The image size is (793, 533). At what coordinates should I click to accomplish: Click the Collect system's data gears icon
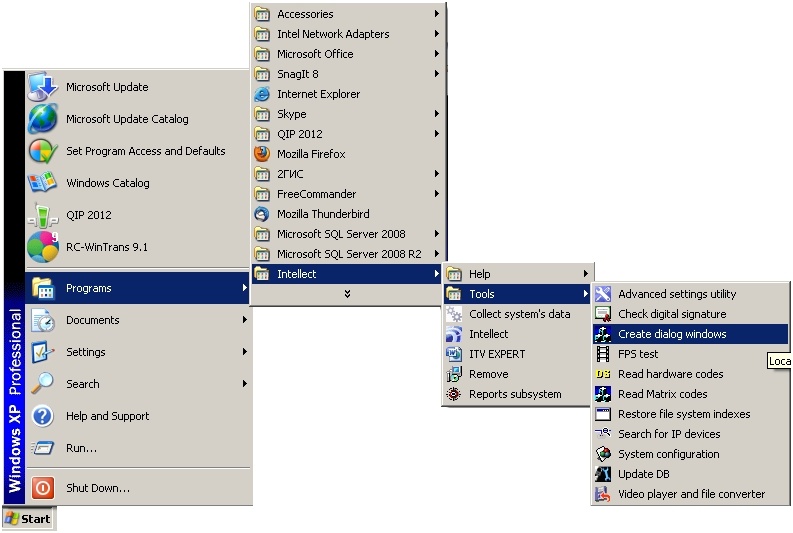(454, 314)
